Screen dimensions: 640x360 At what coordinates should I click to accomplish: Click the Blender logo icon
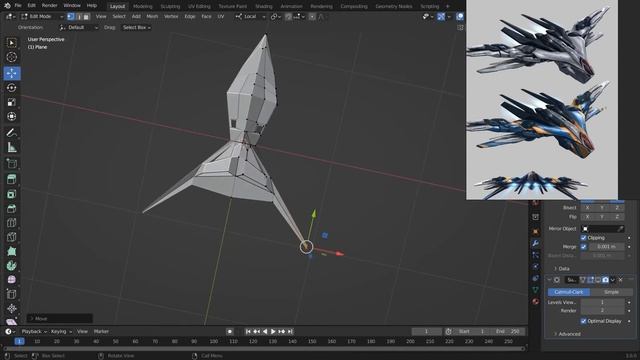pyautogui.click(x=7, y=6)
